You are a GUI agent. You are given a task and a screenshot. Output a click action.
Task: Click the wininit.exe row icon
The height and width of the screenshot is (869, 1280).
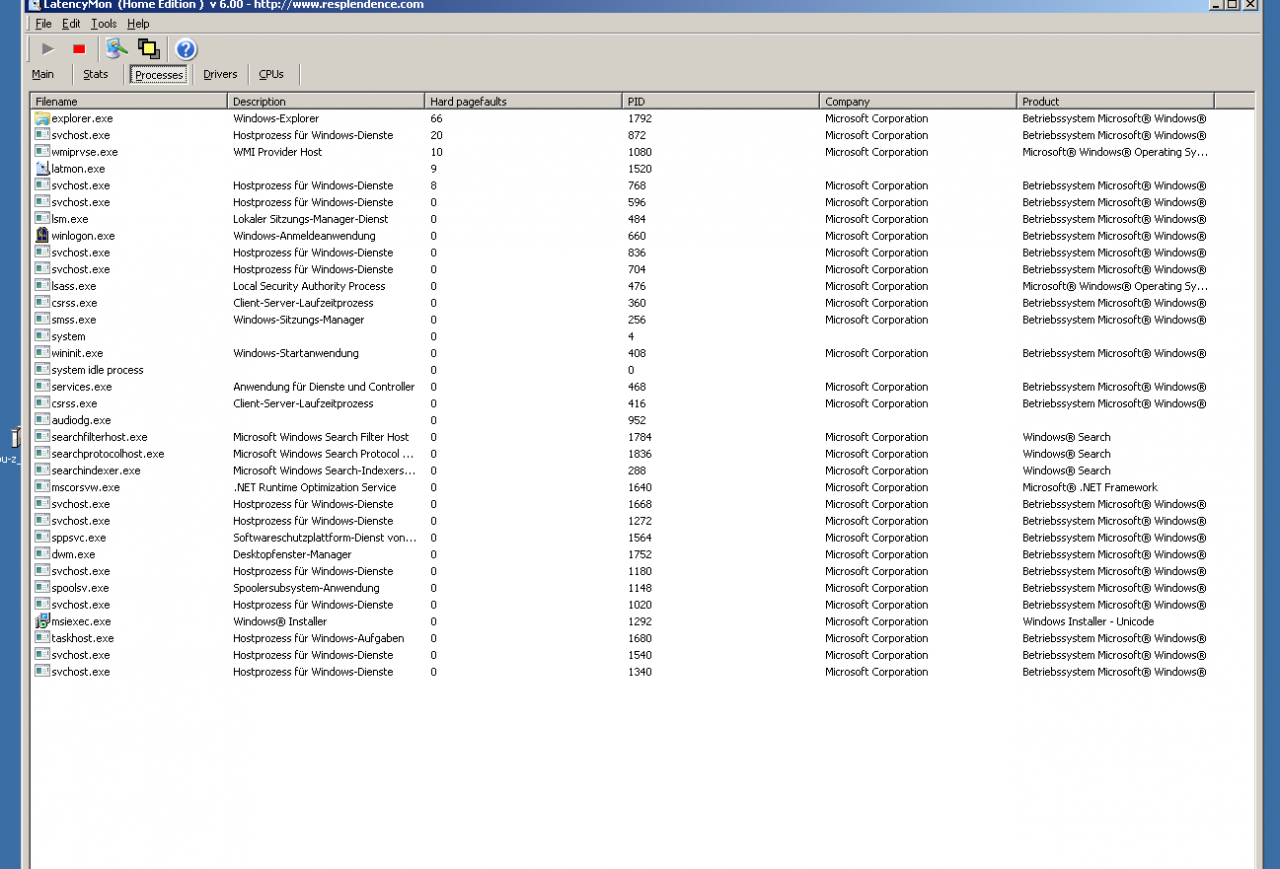click(x=42, y=352)
